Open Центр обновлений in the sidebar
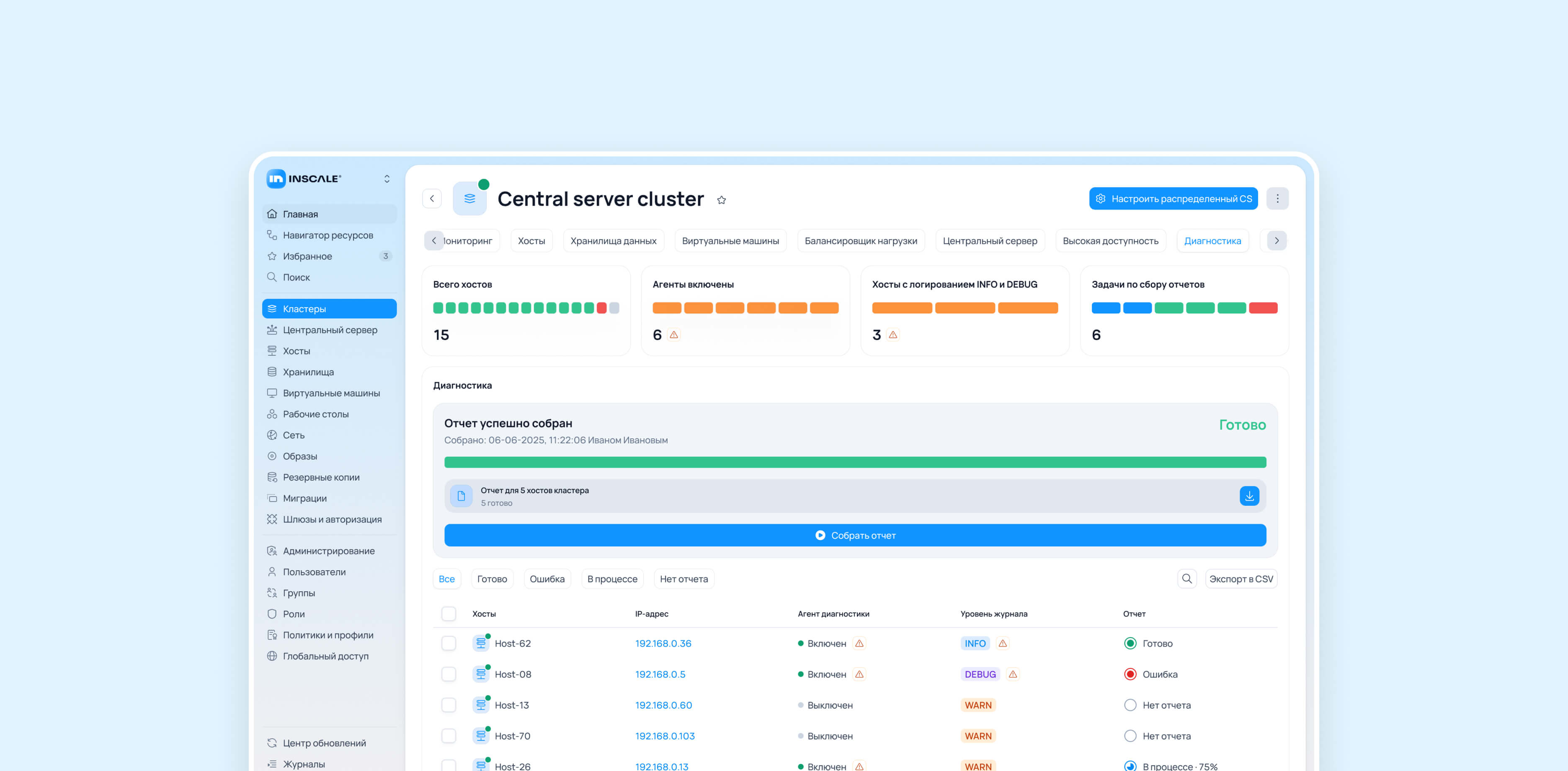The width and height of the screenshot is (1568, 771). (324, 743)
